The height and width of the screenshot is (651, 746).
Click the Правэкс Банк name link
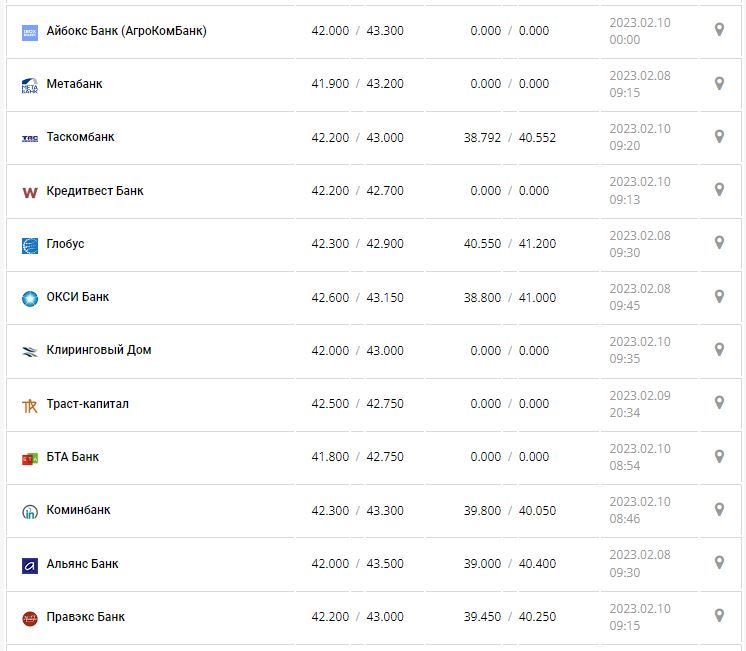point(86,617)
